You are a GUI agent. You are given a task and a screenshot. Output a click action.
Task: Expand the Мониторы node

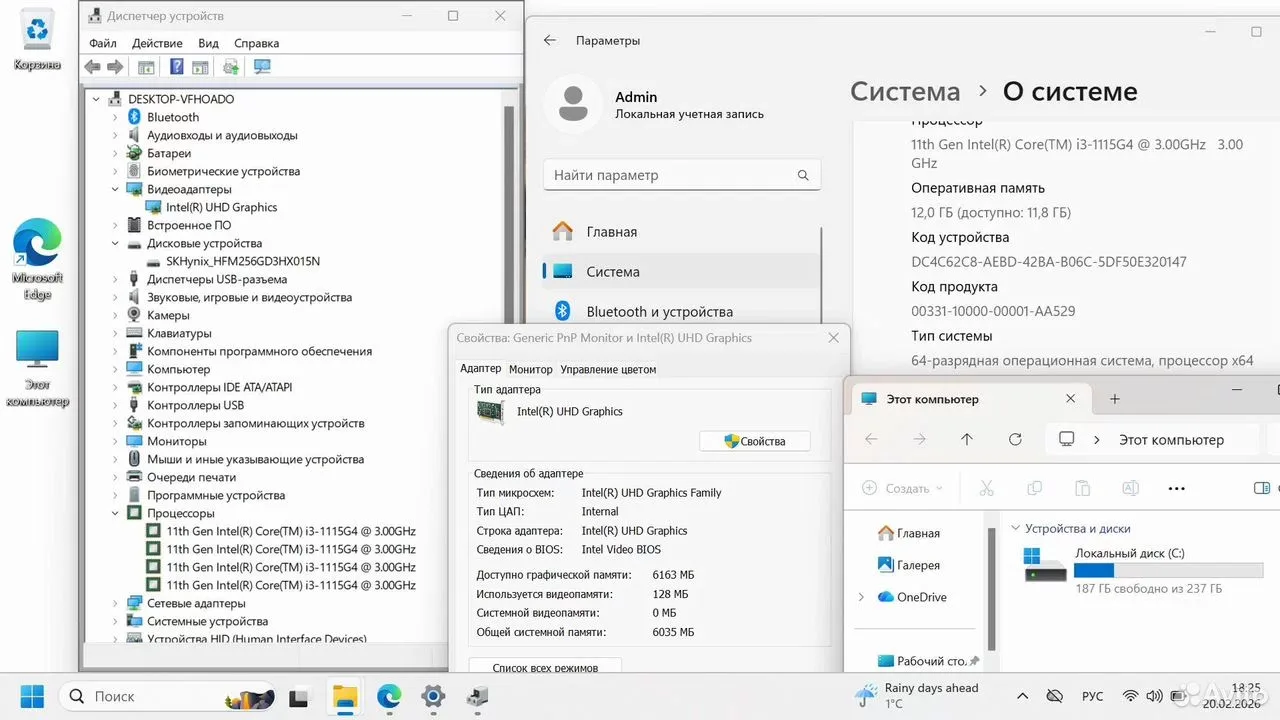[115, 441]
